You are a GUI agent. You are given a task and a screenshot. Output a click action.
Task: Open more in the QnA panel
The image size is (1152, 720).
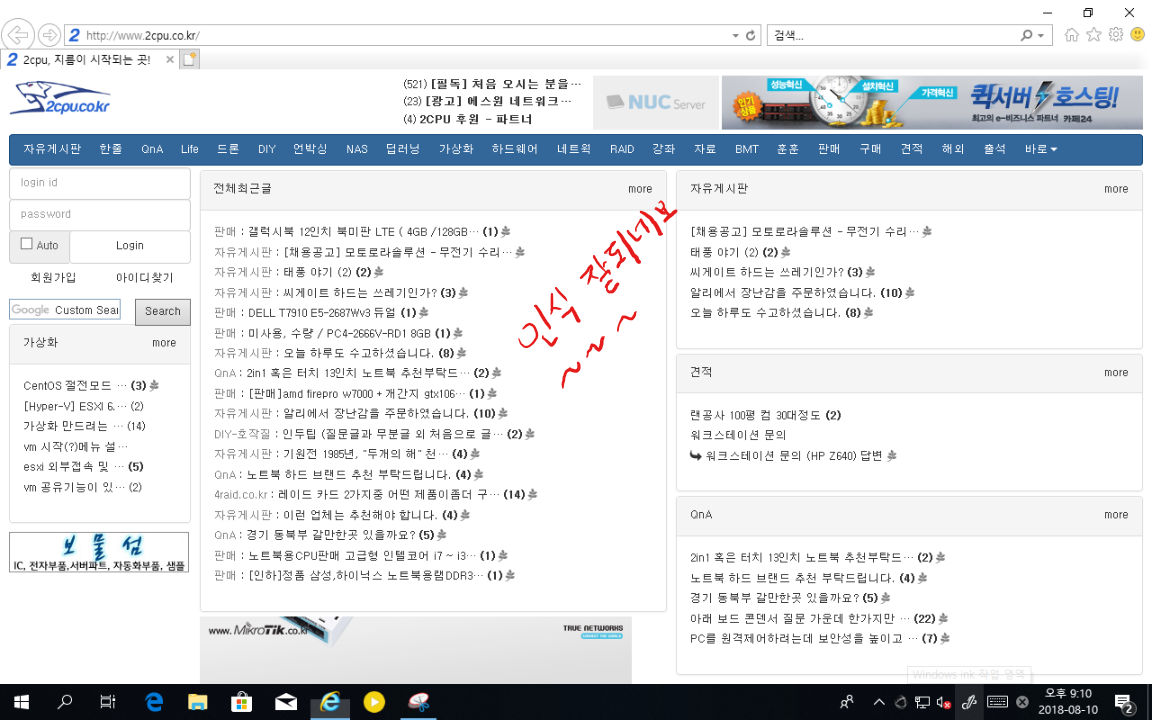(1116, 515)
